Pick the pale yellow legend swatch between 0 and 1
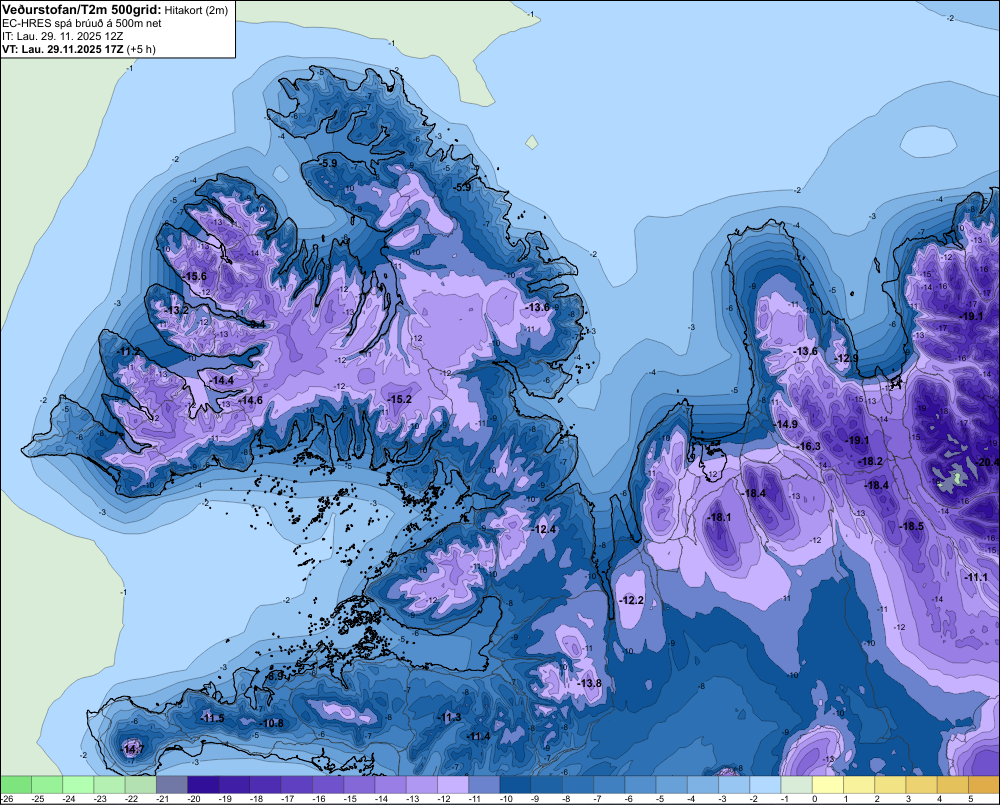Image resolution: width=1000 pixels, height=805 pixels. coord(828,785)
